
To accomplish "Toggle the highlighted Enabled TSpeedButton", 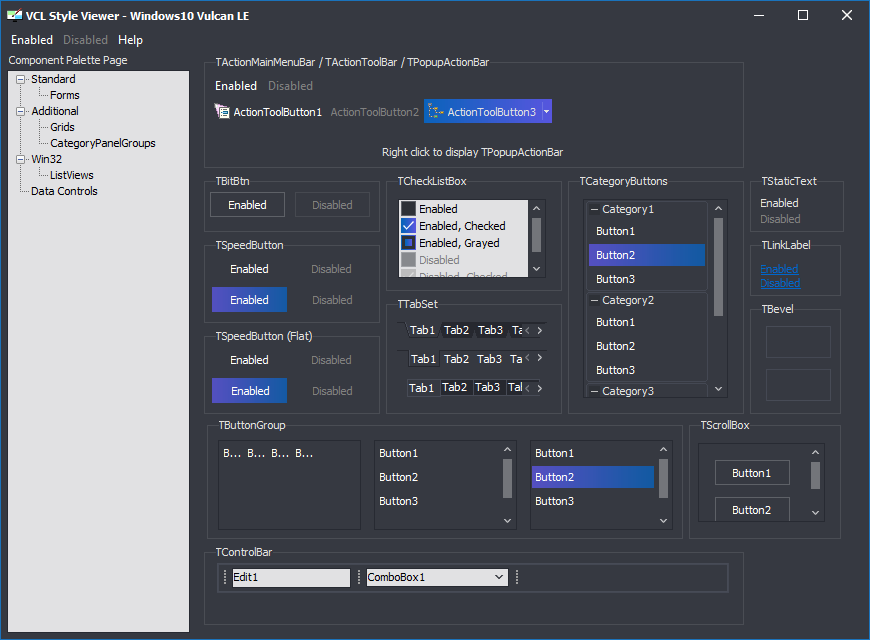I will (x=249, y=300).
